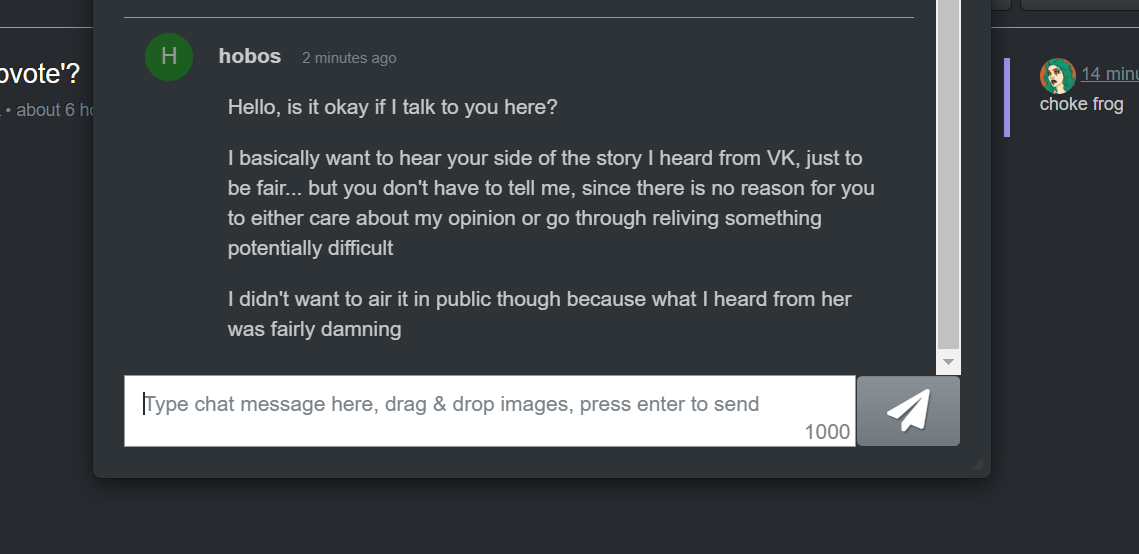Click the message mentioning VK's story

point(550,203)
